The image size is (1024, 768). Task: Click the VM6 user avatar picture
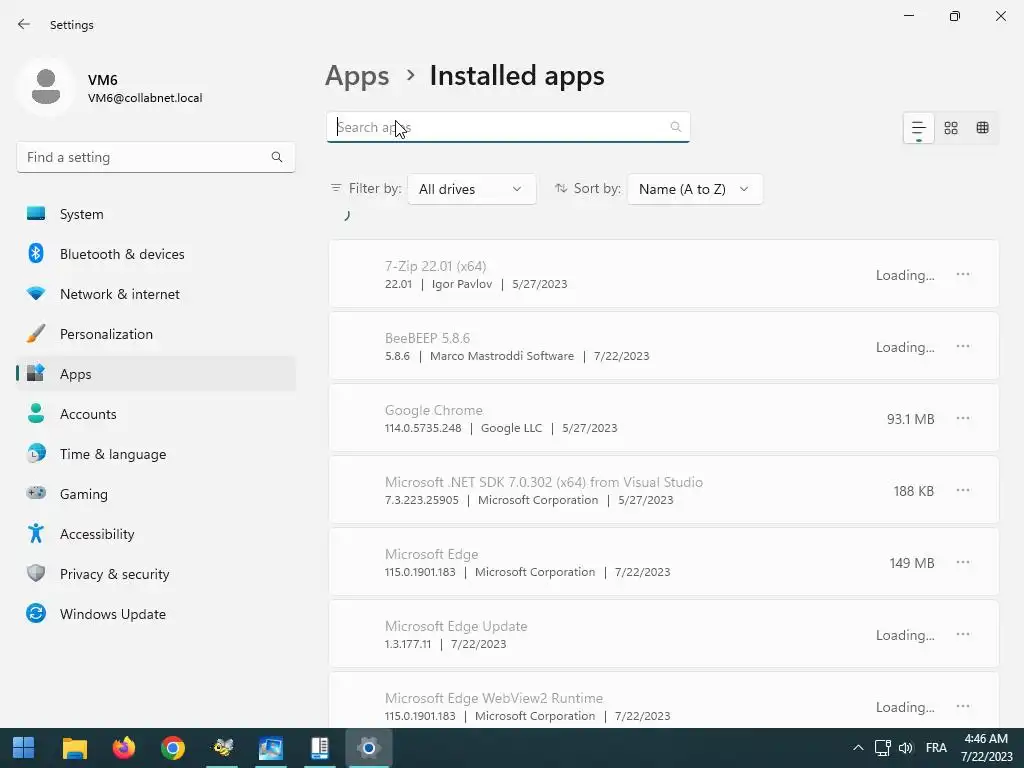click(x=46, y=87)
